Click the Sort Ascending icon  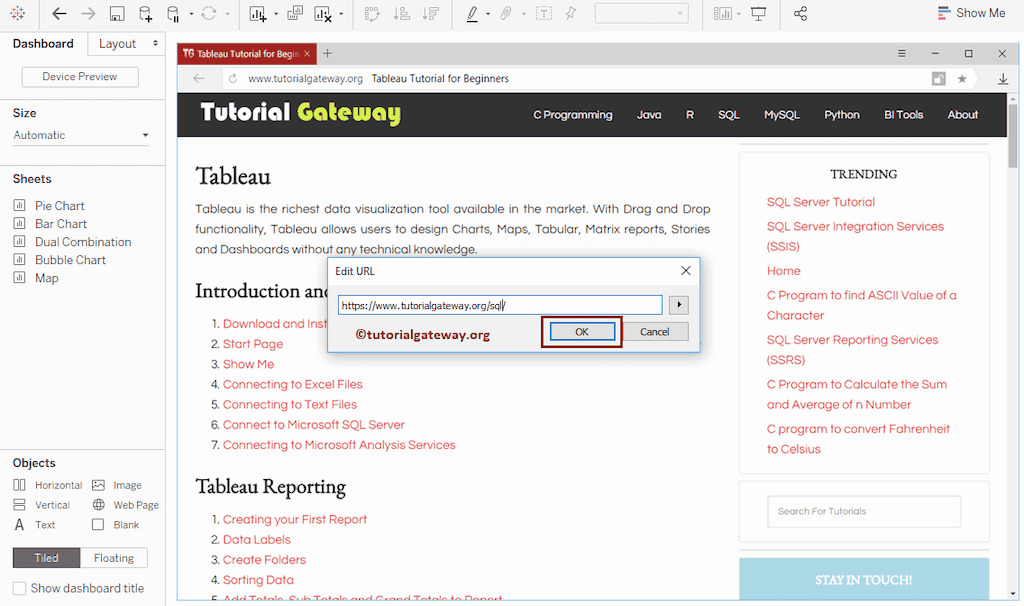pyautogui.click(x=402, y=14)
